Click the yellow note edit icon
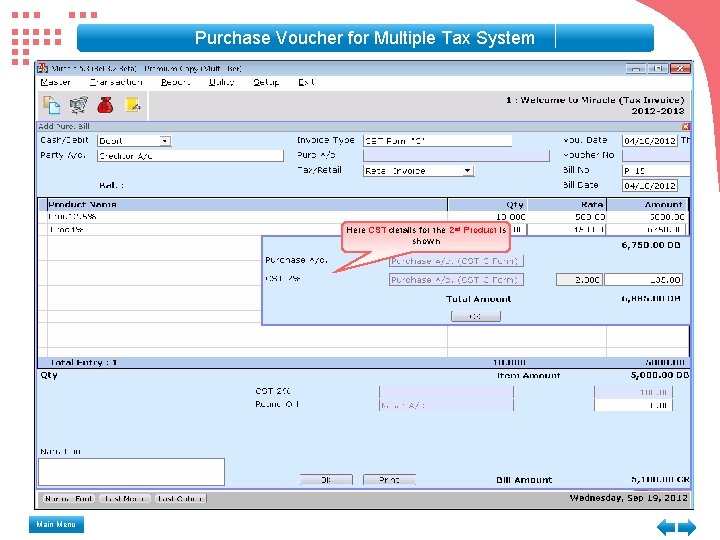Viewport: 720px width, 540px height. [133, 105]
